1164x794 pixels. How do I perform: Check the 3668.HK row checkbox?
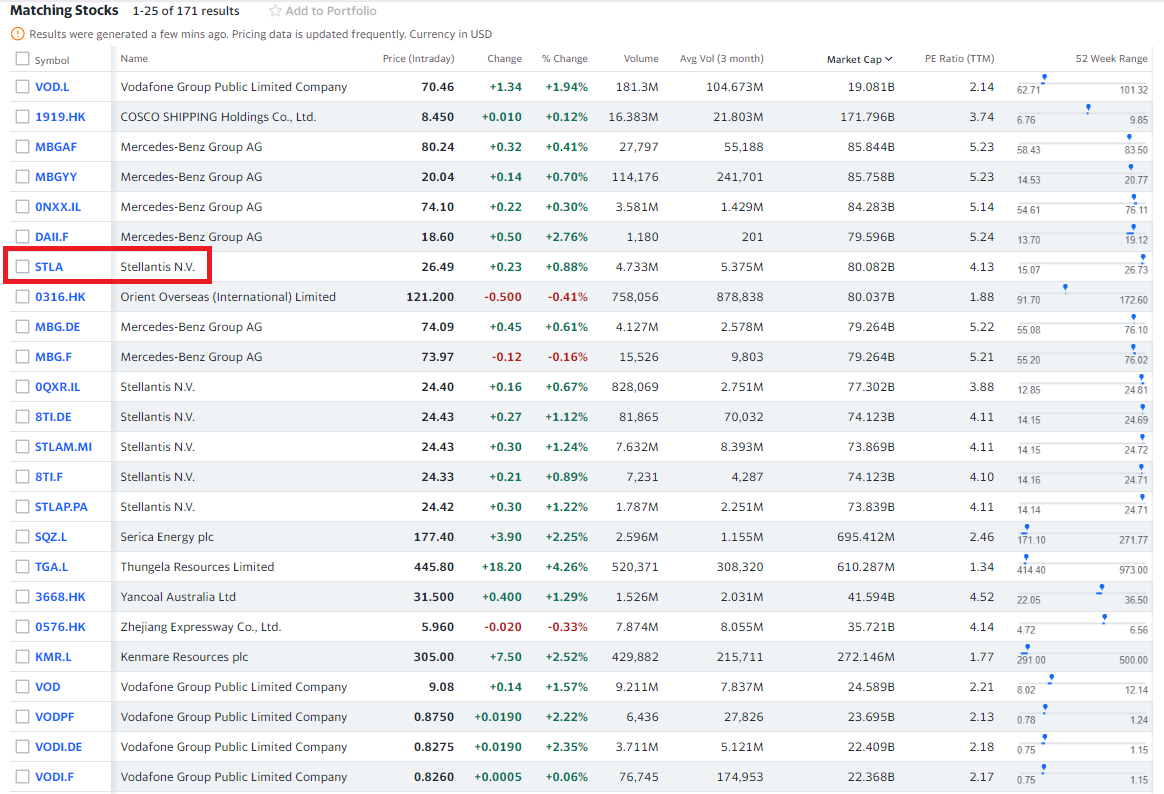click(x=22, y=597)
